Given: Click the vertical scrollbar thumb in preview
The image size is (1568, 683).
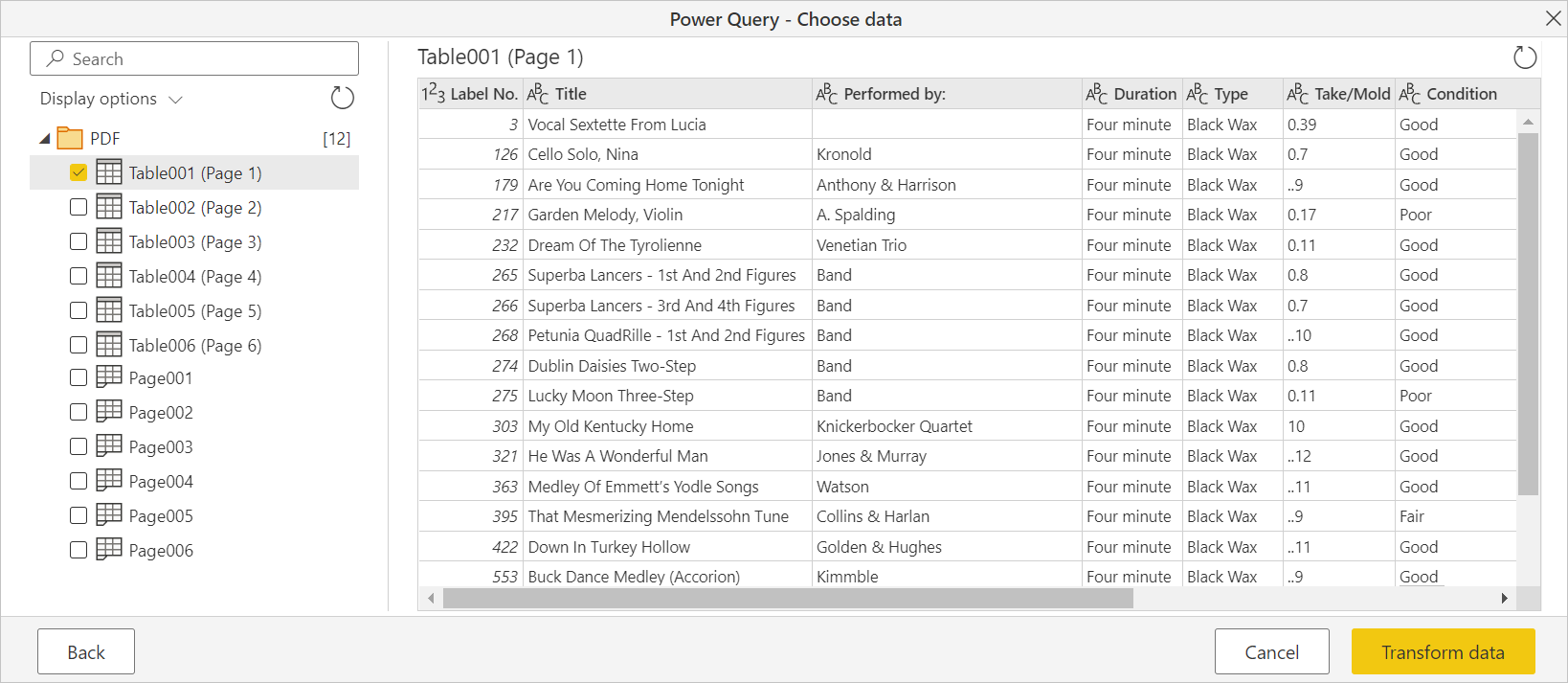Looking at the screenshot, I should pyautogui.click(x=1528, y=313).
